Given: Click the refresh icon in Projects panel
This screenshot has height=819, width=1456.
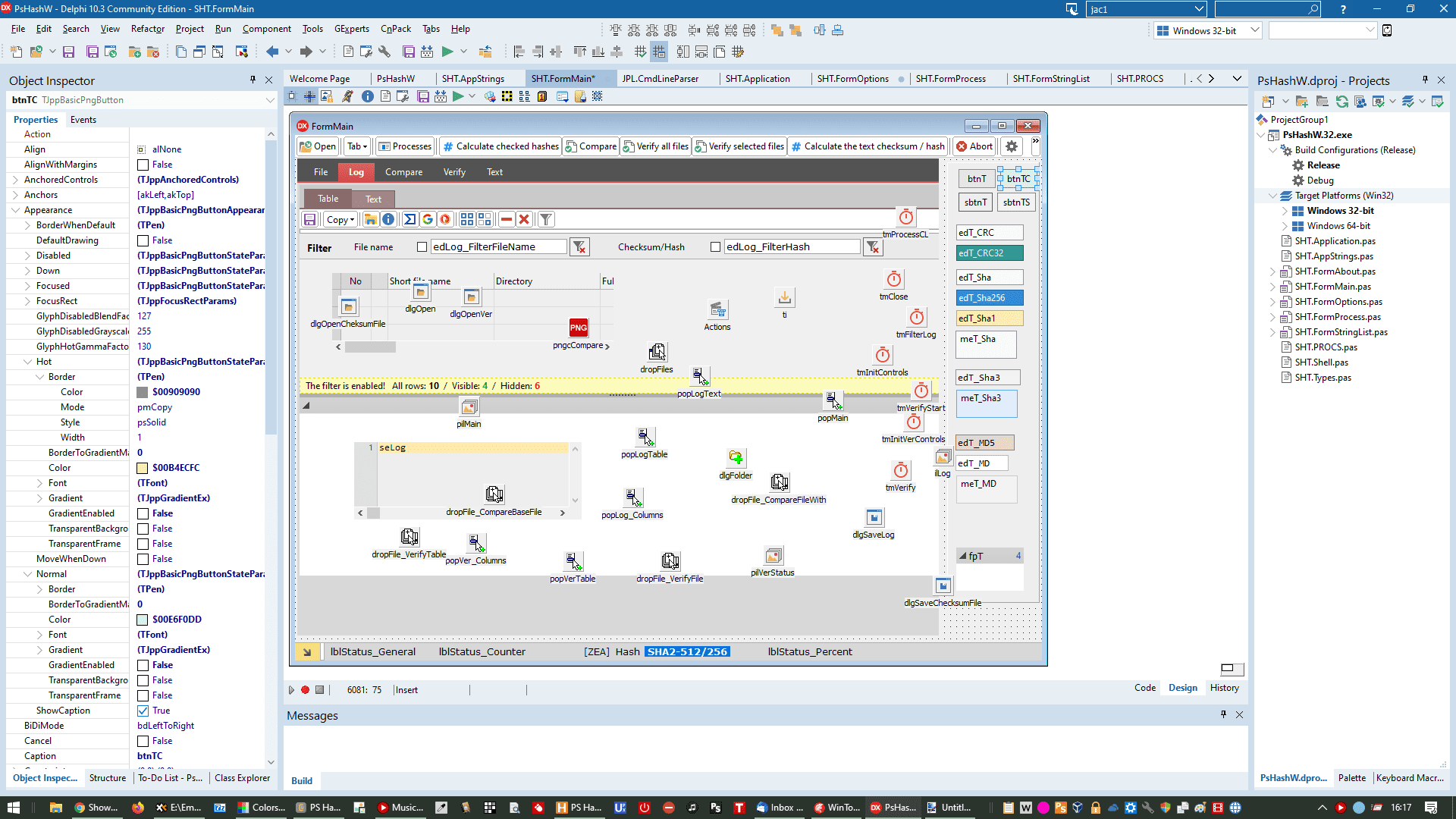Looking at the screenshot, I should 1342,101.
